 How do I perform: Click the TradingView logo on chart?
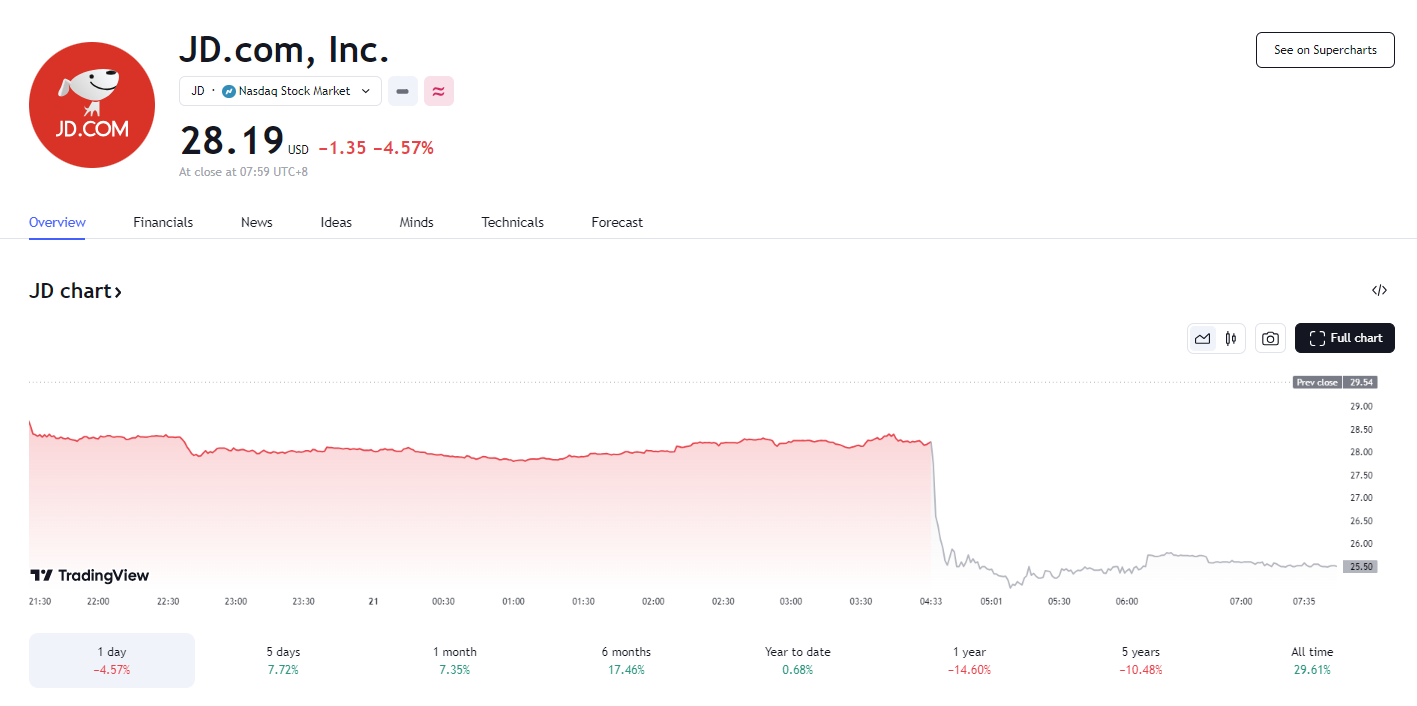(90, 575)
